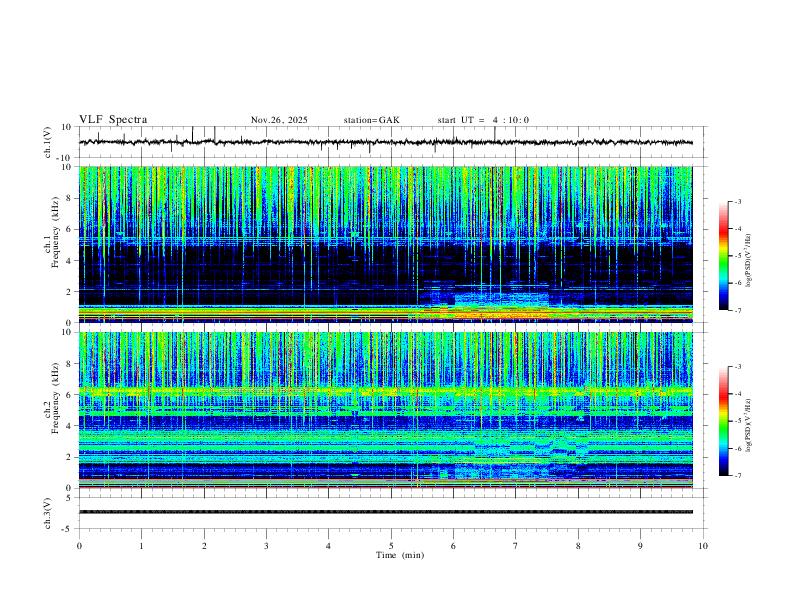
Task: Click the 'ch.1(V)' waveform axis label
Action: 48,142
